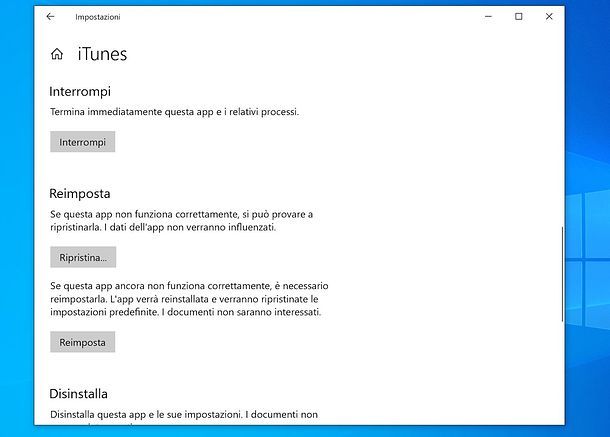Go back using the back arrow
Viewport: 610px width, 437px height.
pyautogui.click(x=50, y=16)
